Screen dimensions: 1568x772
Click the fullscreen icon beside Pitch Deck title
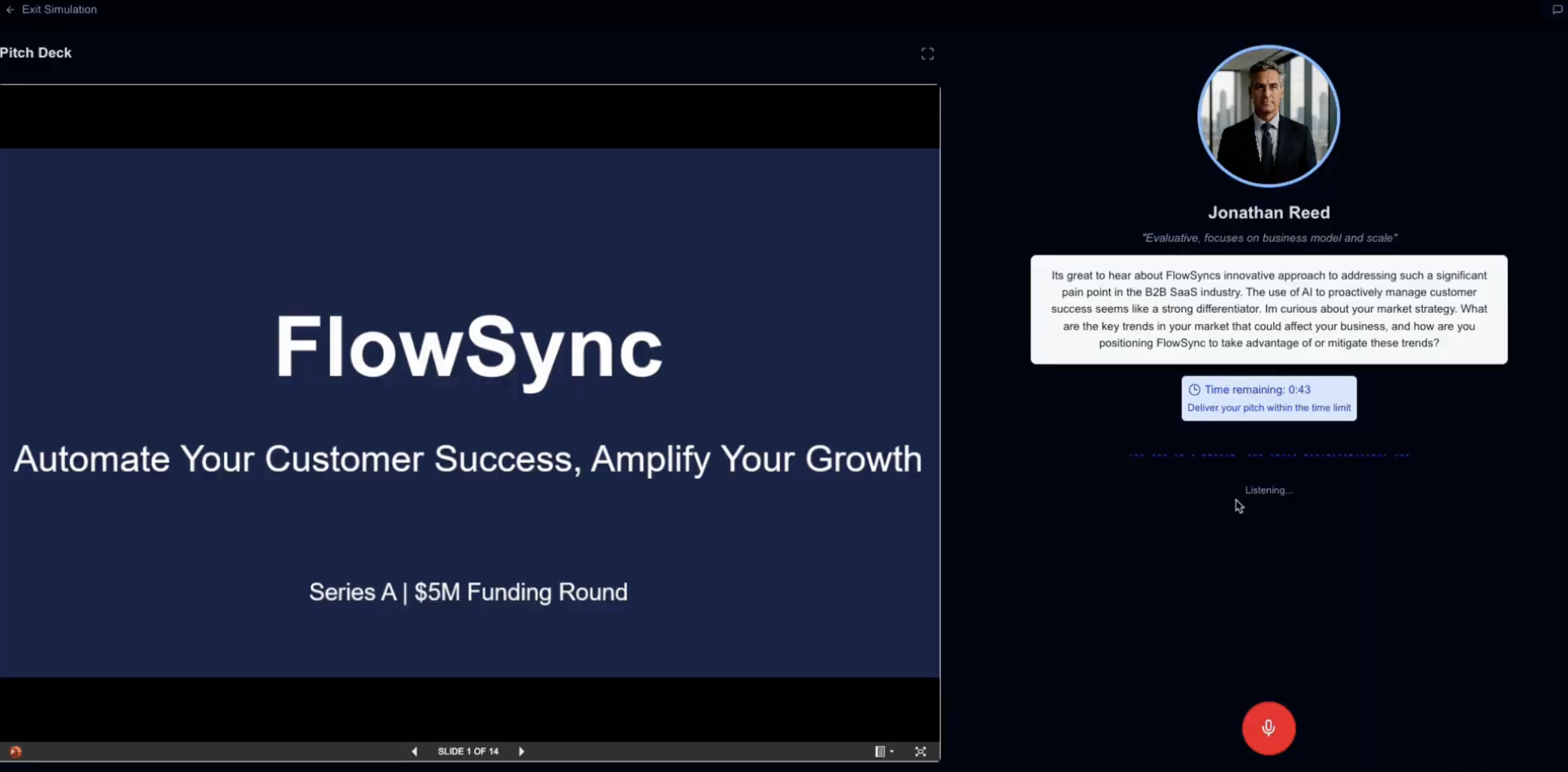(927, 54)
